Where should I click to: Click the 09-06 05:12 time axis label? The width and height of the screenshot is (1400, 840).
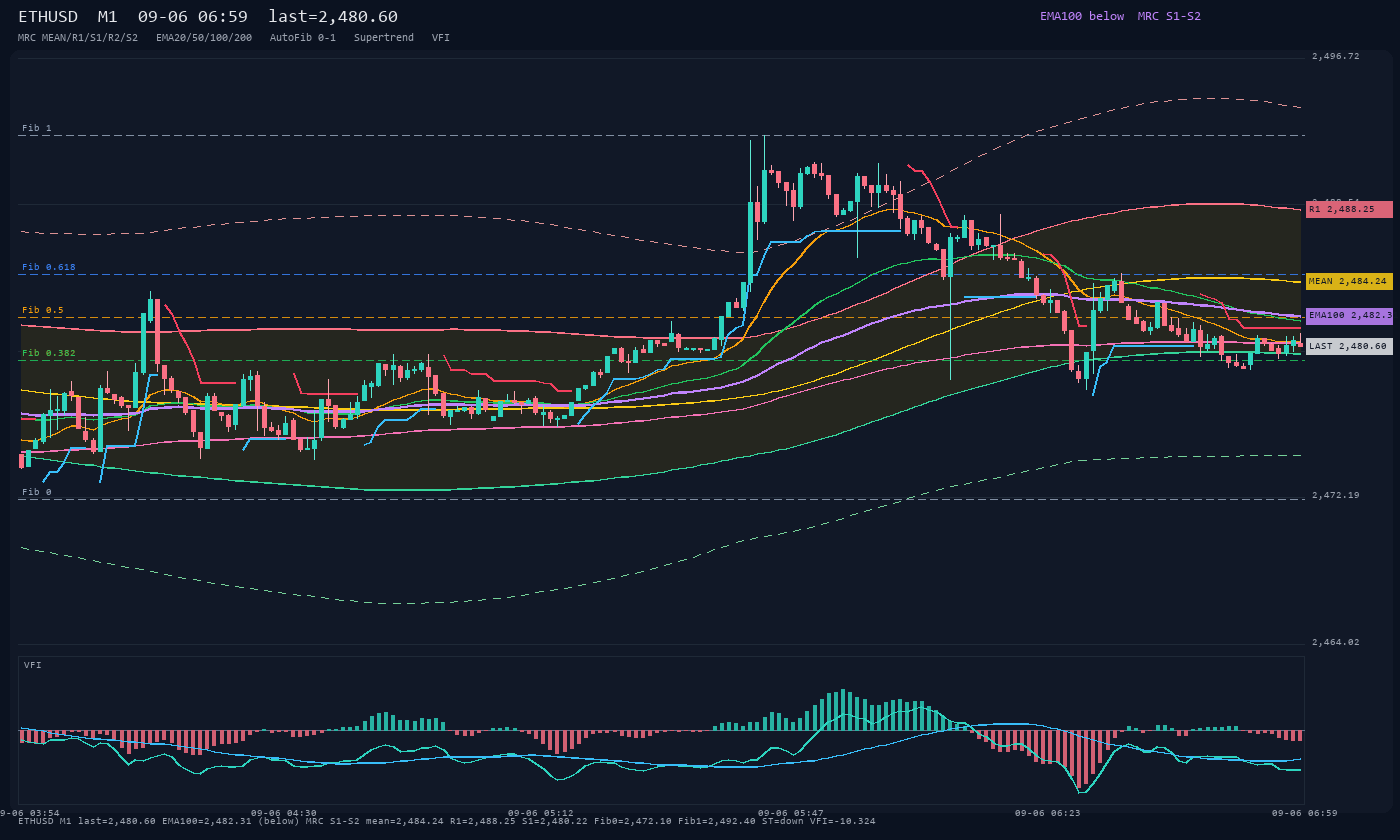[541, 813]
